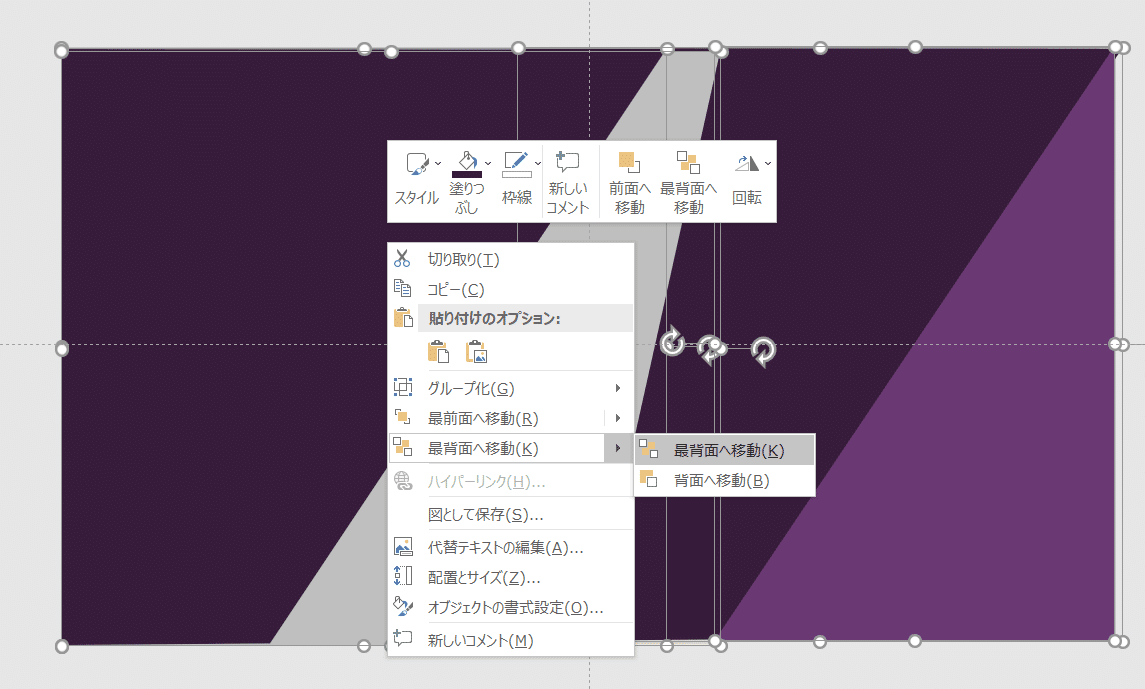Click the format icon beside オブジェクトの書式設定
Image resolution: width=1145 pixels, height=689 pixels.
click(x=403, y=606)
